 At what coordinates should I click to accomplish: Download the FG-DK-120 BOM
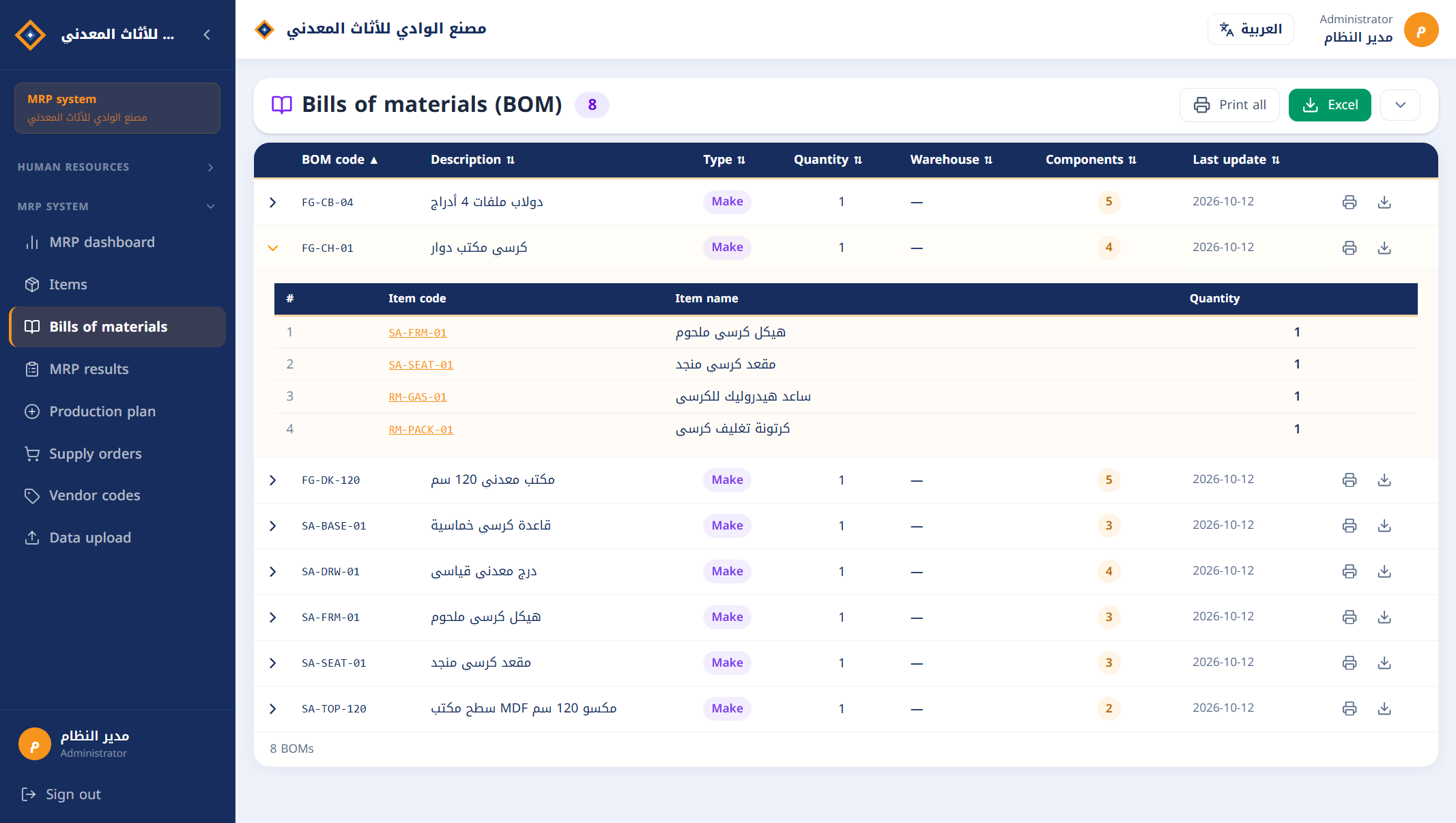pyautogui.click(x=1384, y=480)
